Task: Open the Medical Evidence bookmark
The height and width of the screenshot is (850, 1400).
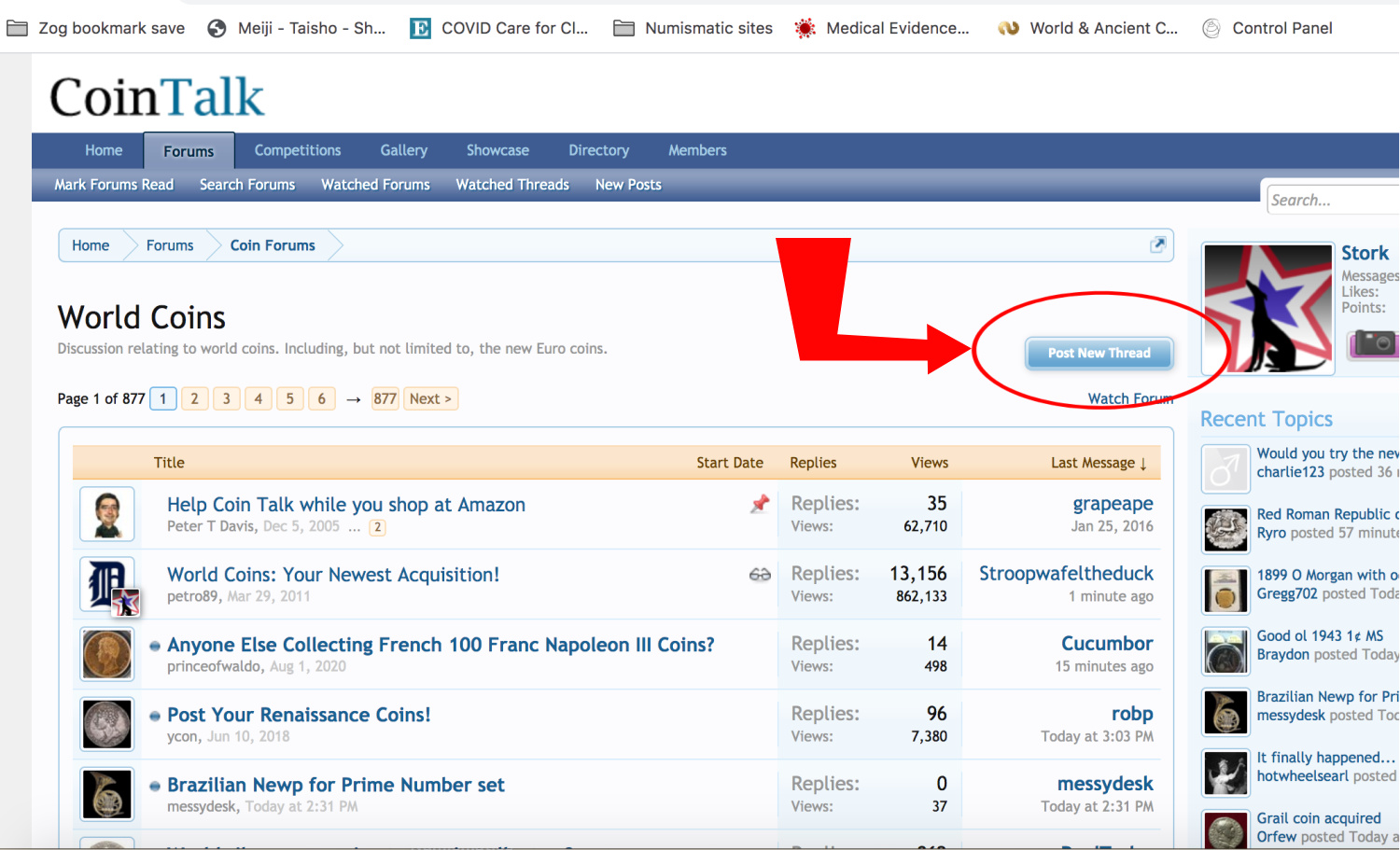Action: [x=882, y=28]
